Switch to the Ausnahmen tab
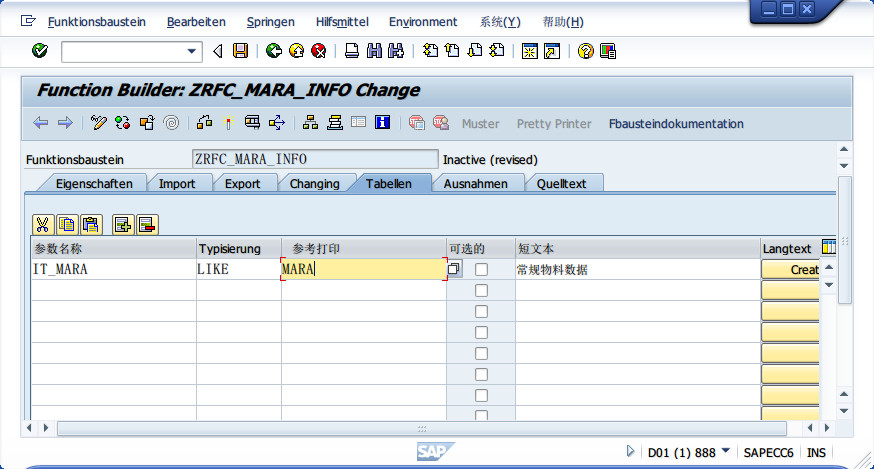 tap(475, 183)
